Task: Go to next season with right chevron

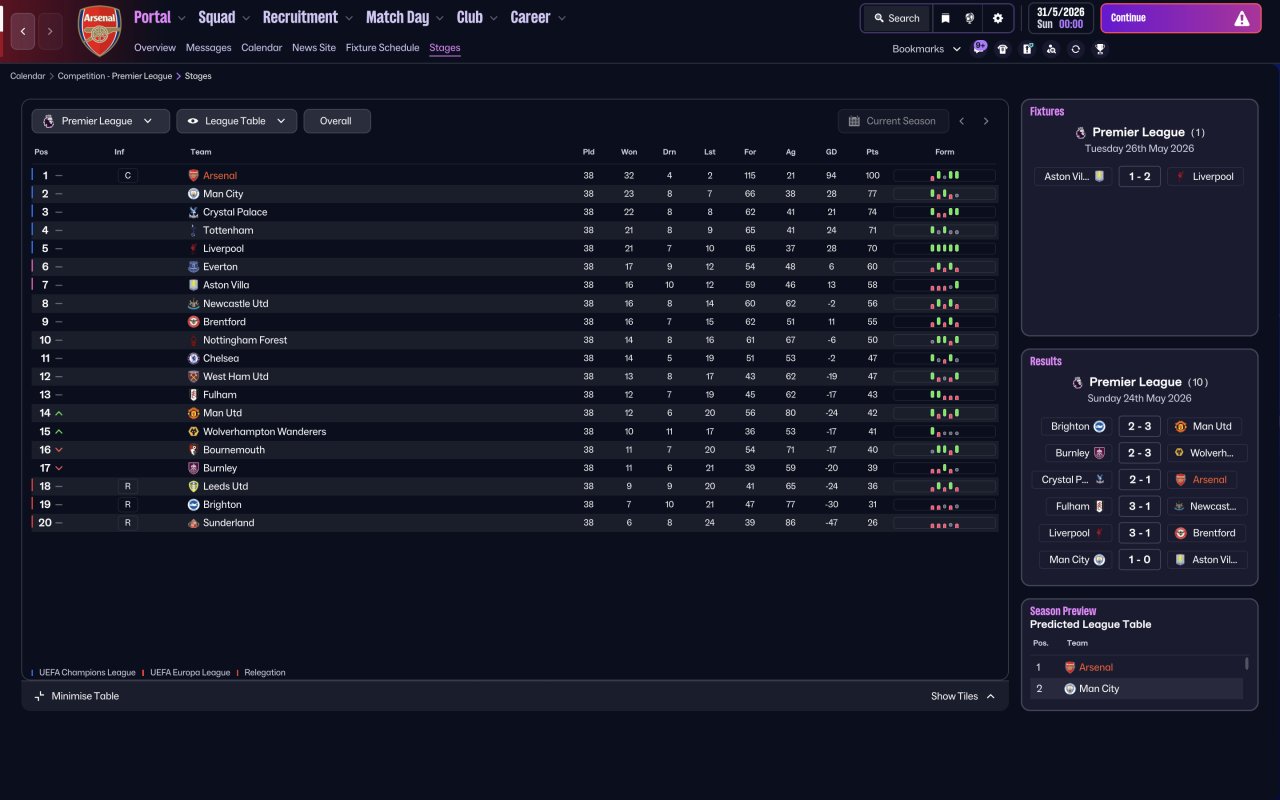Action: (986, 121)
